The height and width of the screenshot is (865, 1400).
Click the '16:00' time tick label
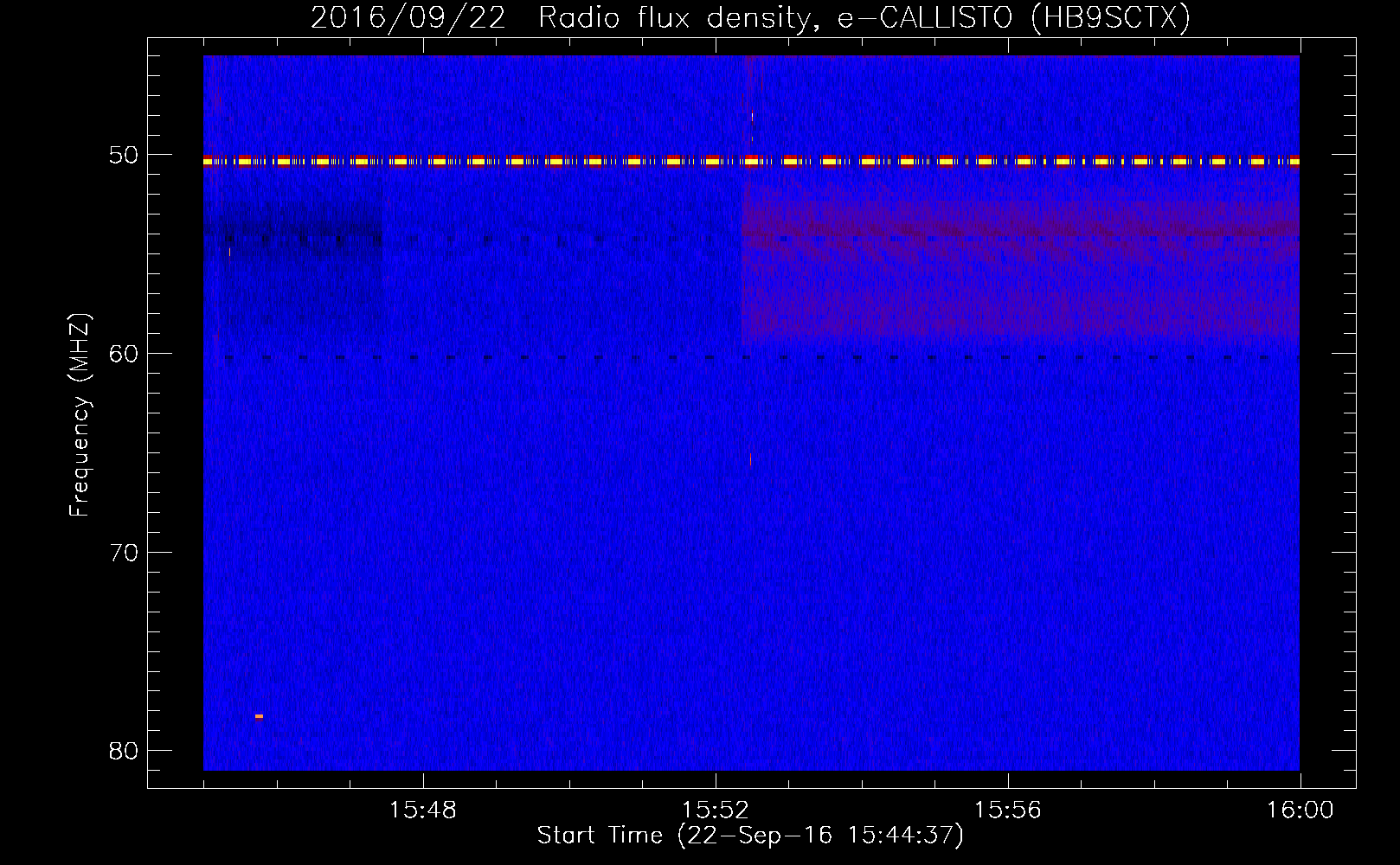[x=1300, y=811]
